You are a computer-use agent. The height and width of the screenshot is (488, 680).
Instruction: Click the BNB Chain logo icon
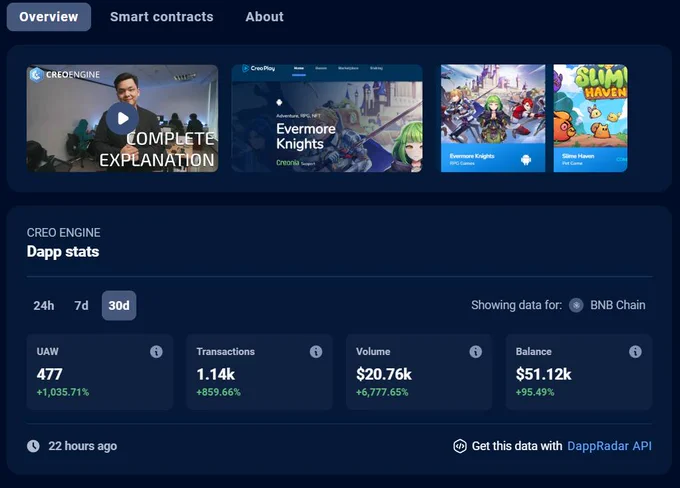tap(576, 305)
